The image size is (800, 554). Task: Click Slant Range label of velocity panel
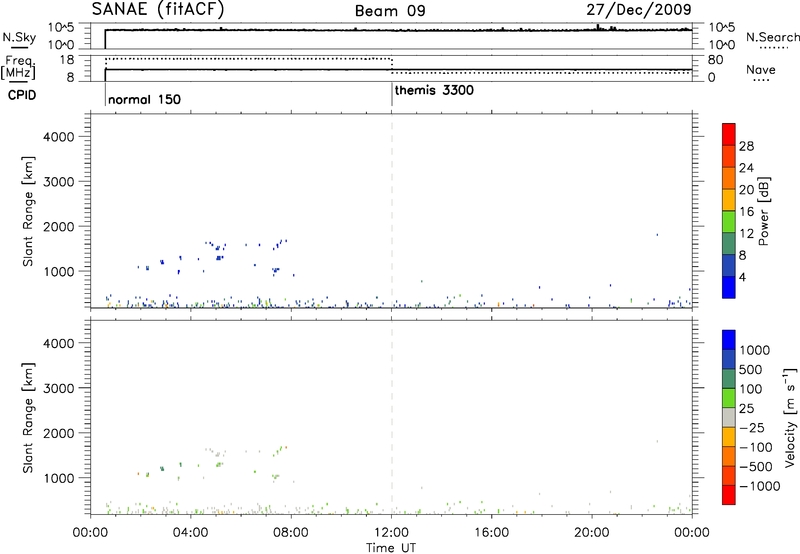click(x=28, y=418)
